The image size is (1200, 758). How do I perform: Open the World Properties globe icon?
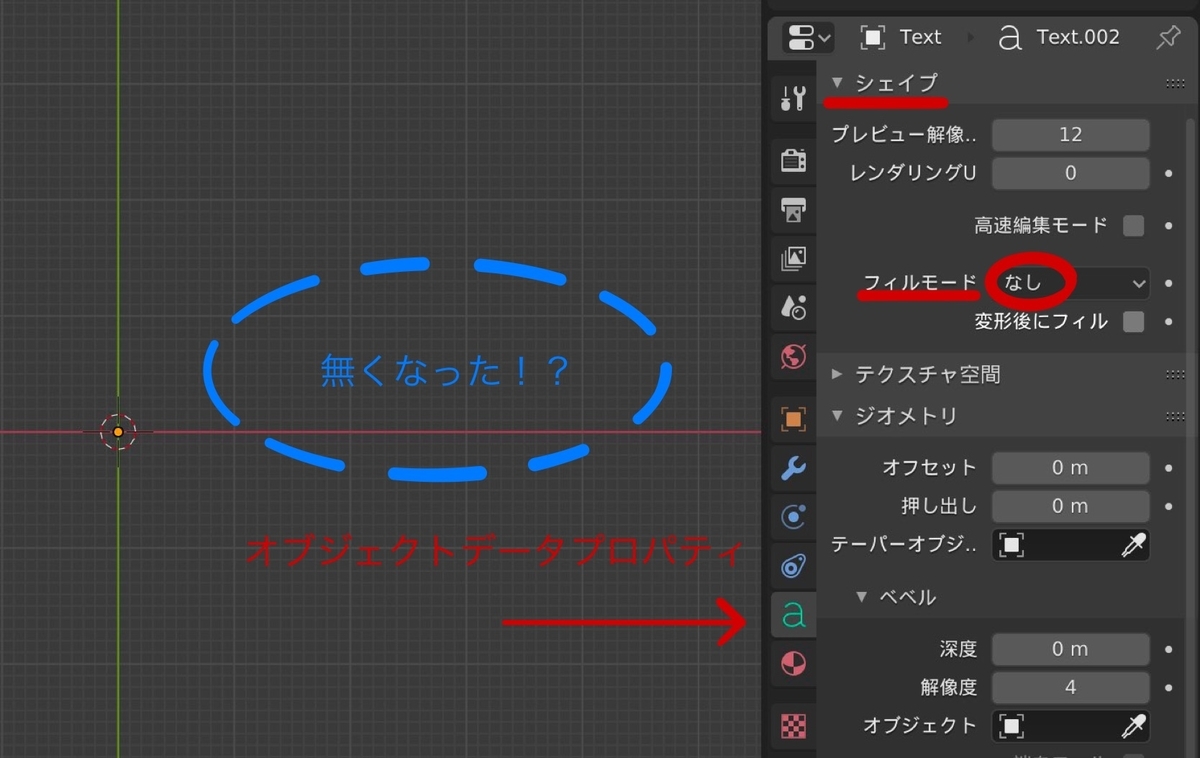coord(793,356)
